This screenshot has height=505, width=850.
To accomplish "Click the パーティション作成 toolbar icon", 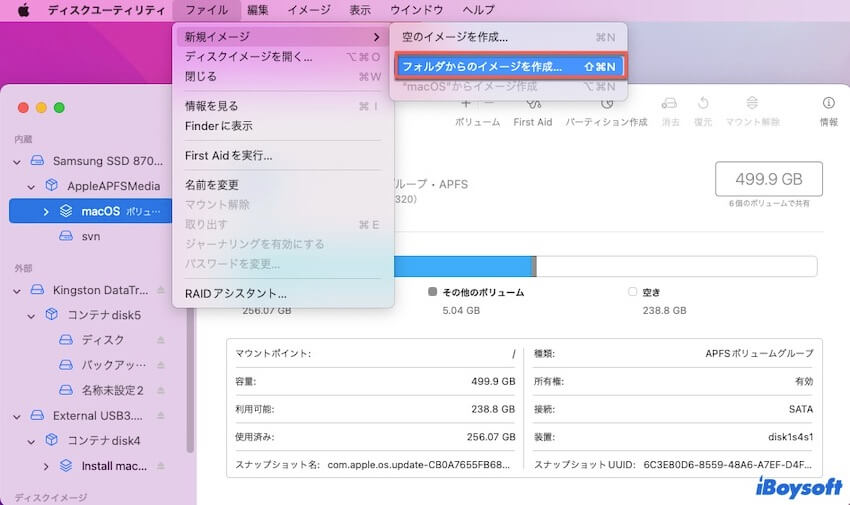I will (607, 103).
